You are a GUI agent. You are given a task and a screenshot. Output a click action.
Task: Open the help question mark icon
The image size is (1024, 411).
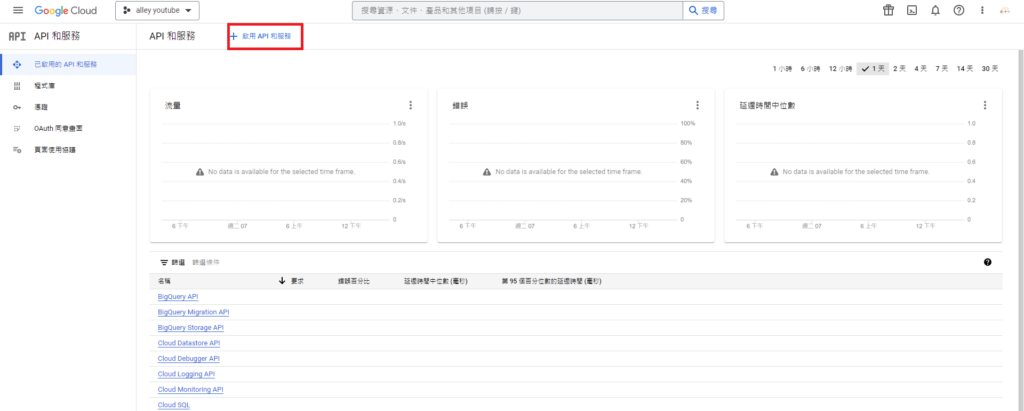coord(959,10)
